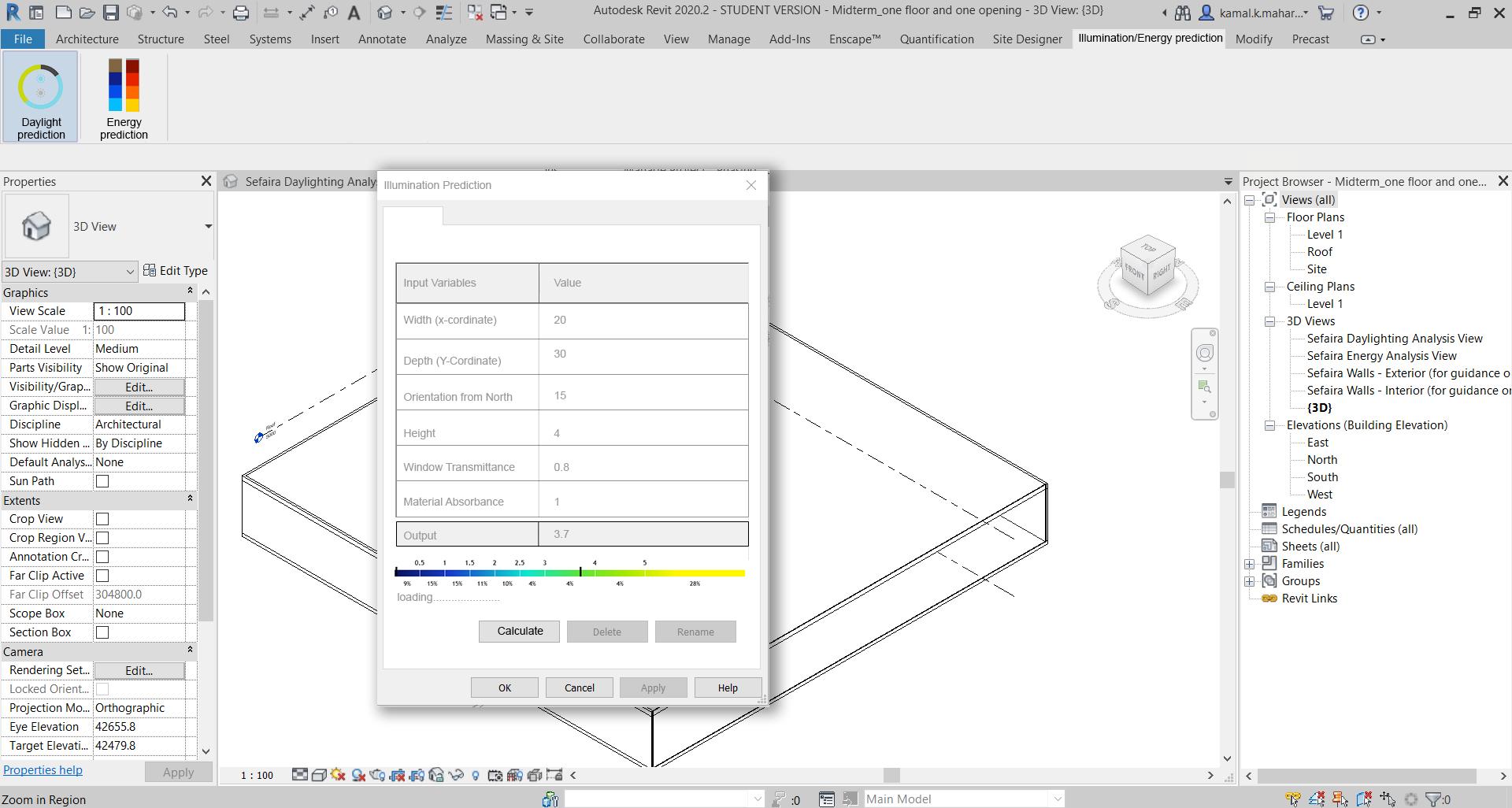Screen dimensions: 1512x808
Task: Click the Open folder icon in quick access toolbar
Action: 87,13
